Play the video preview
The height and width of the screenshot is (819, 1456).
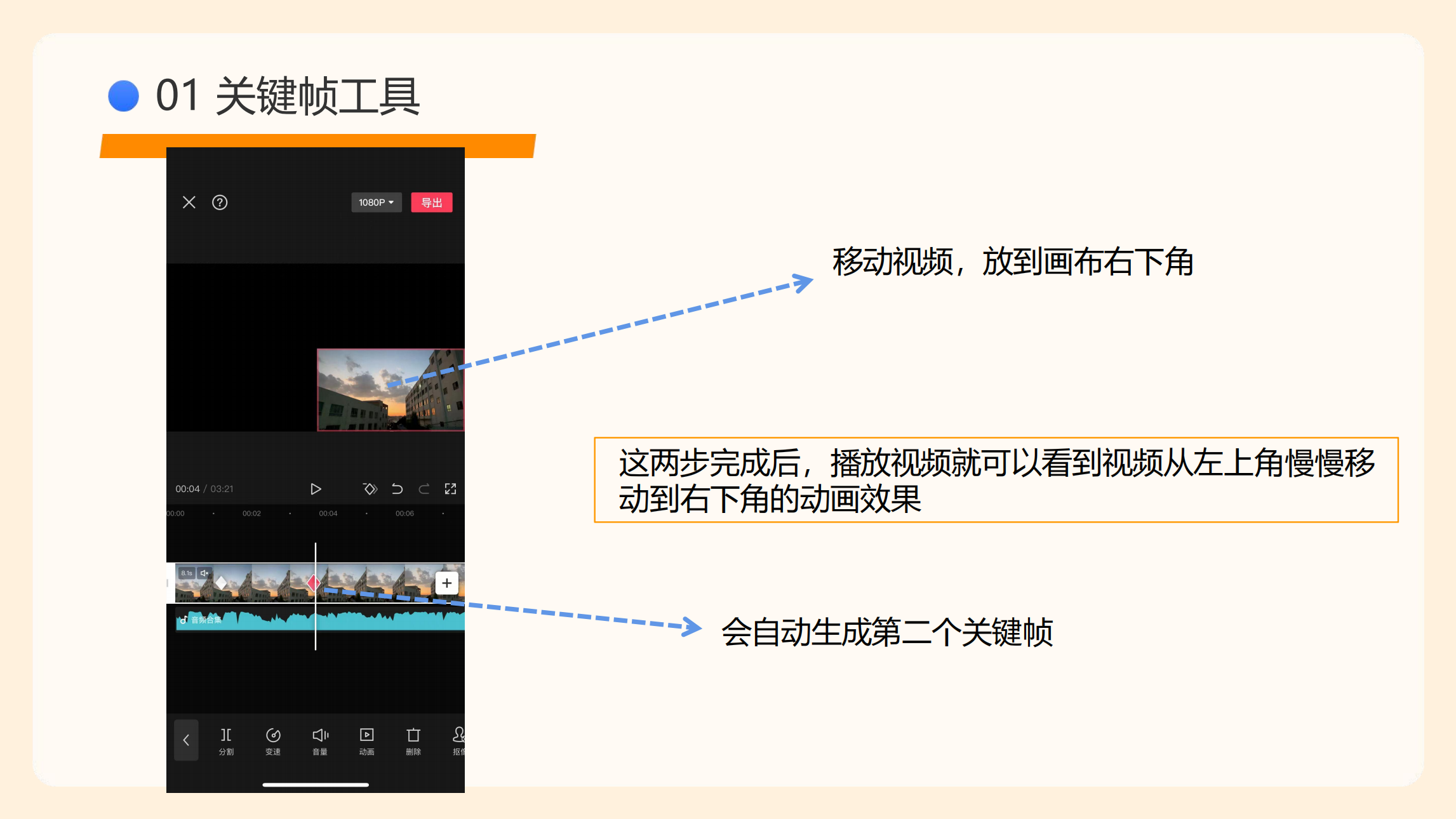click(316, 489)
